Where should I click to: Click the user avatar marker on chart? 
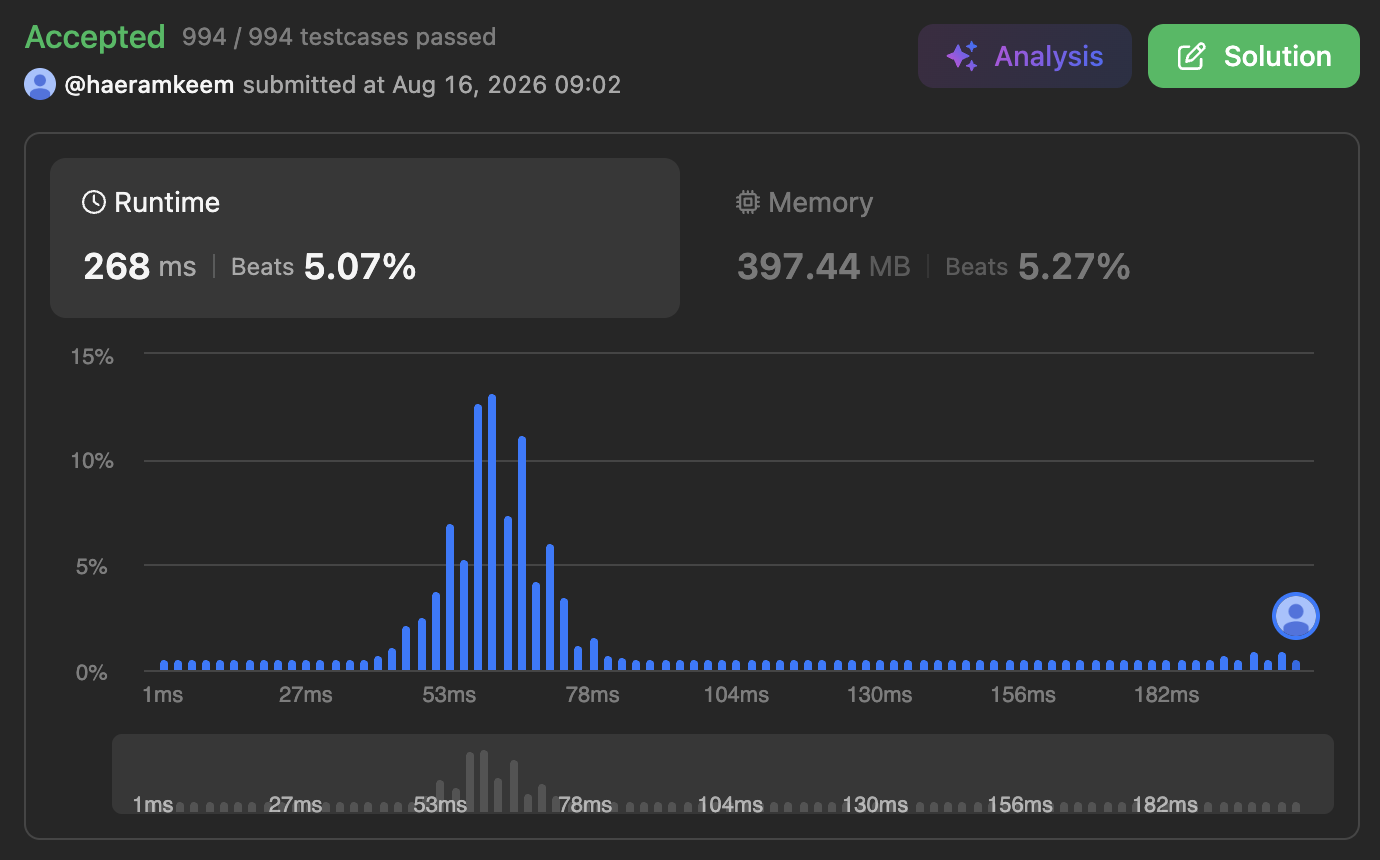tap(1296, 616)
